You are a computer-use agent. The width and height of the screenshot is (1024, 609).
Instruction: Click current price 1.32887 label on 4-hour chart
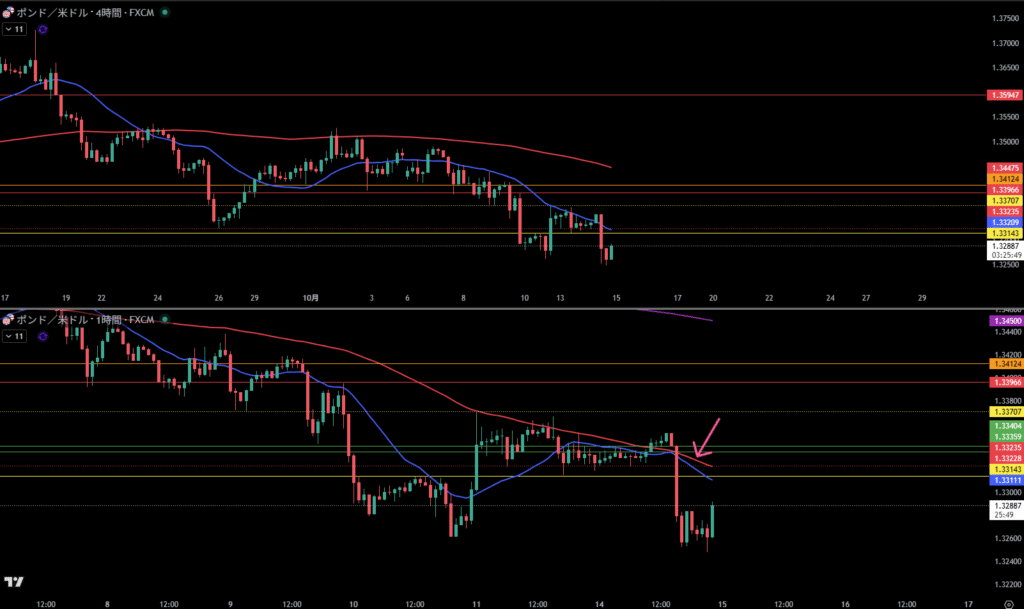coord(1003,245)
